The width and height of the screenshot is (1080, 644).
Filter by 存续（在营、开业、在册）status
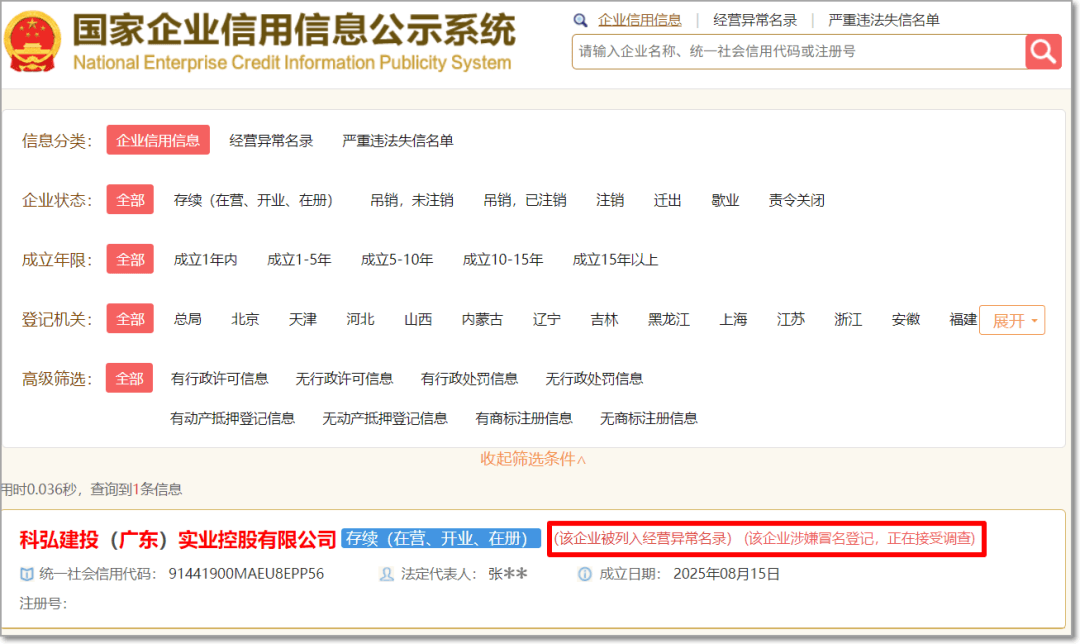pyautogui.click(x=253, y=200)
